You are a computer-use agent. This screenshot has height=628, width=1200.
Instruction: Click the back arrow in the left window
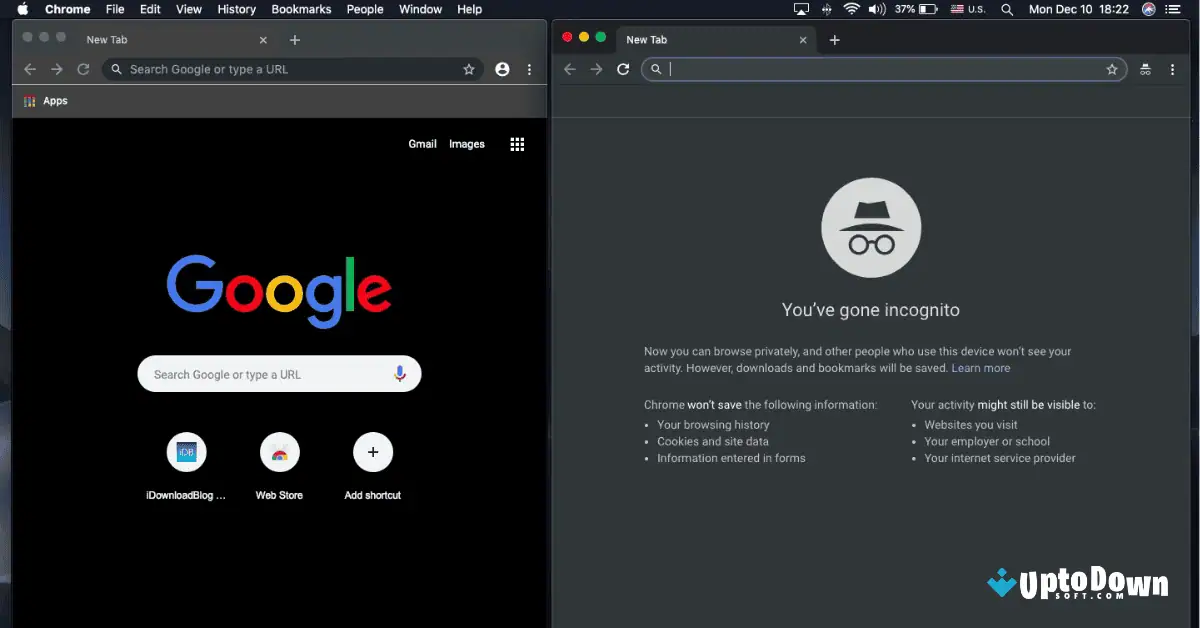click(29, 69)
